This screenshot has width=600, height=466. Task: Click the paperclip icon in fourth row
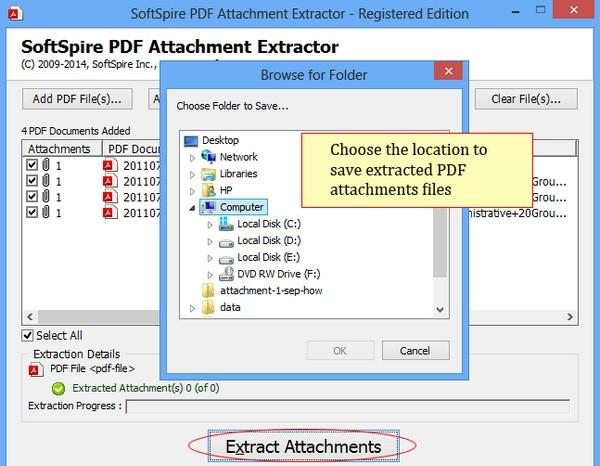(x=46, y=212)
